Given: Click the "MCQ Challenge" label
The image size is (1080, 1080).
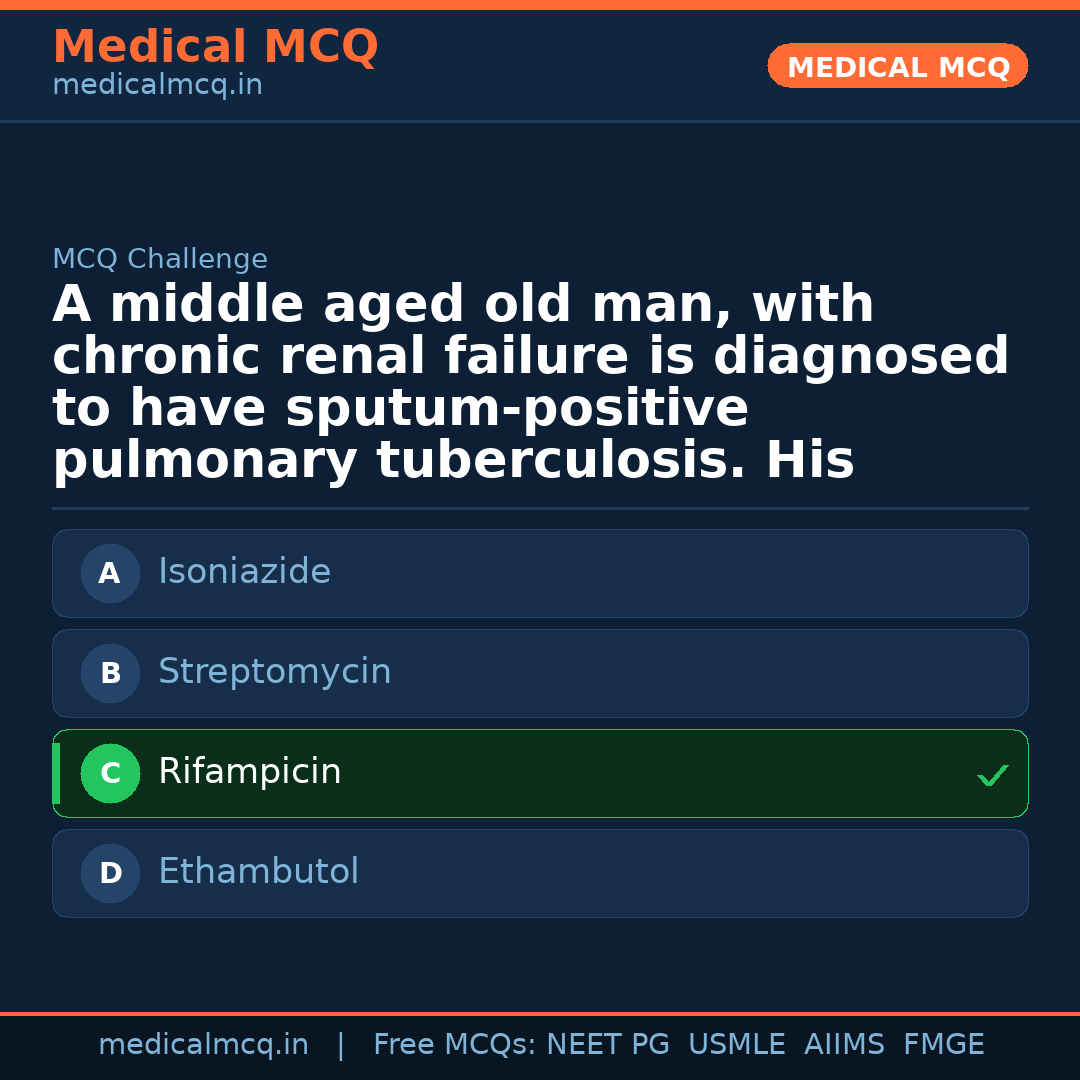Looking at the screenshot, I should tap(160, 259).
